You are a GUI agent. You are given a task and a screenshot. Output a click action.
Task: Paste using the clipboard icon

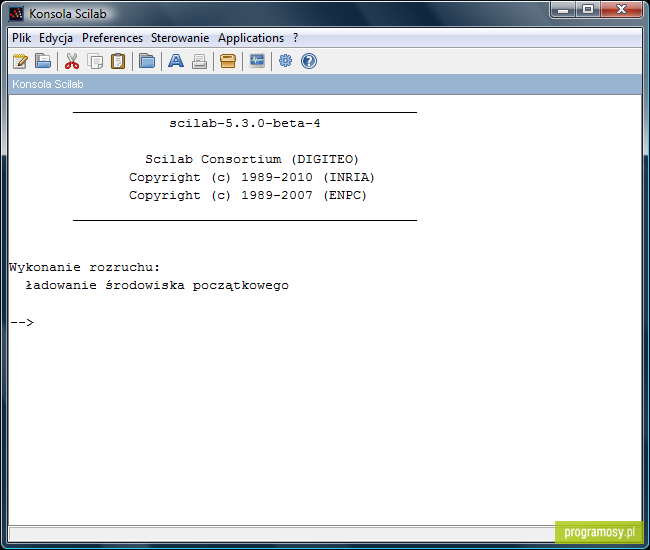[118, 61]
